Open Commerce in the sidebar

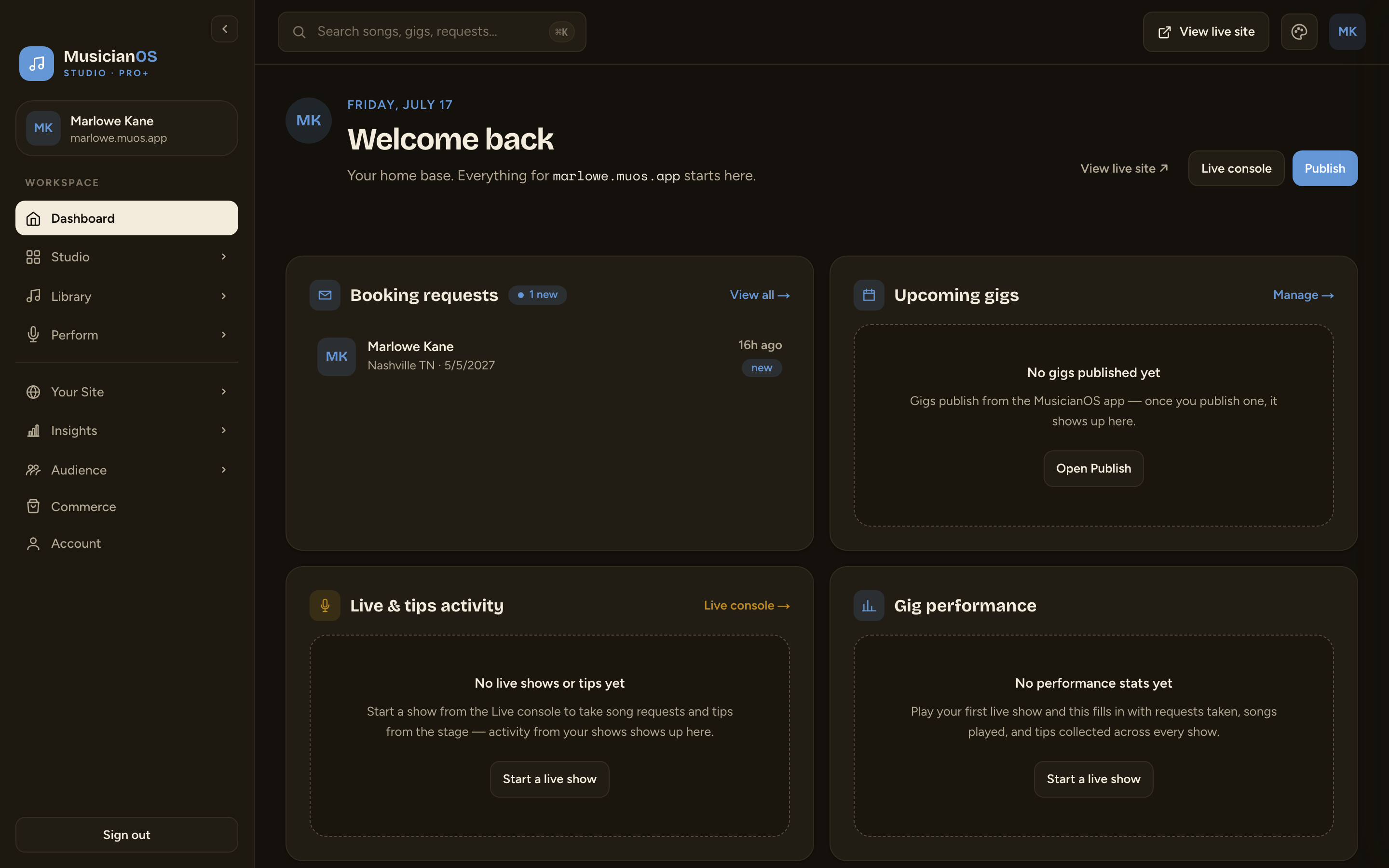tap(127, 506)
